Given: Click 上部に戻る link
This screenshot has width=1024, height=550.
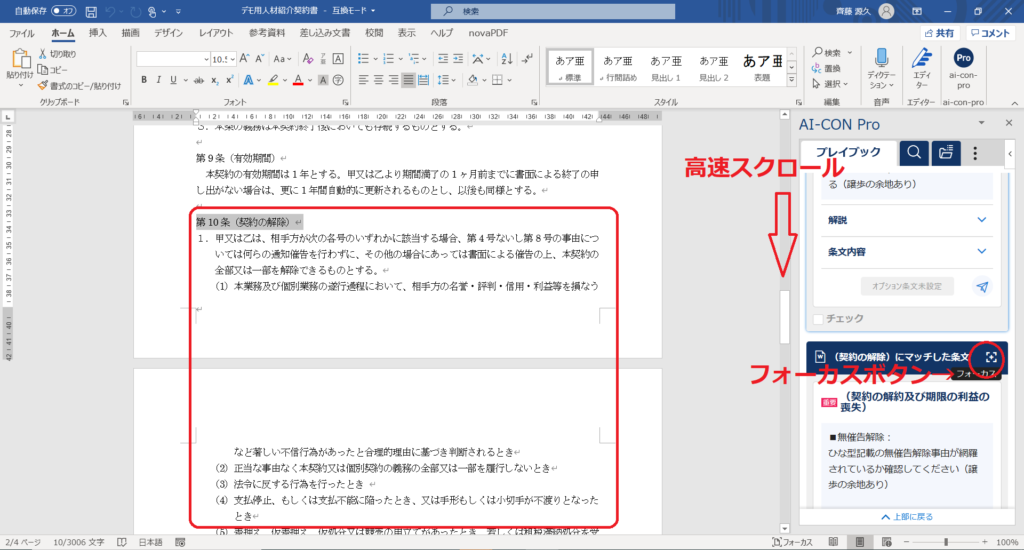Looking at the screenshot, I should (907, 517).
